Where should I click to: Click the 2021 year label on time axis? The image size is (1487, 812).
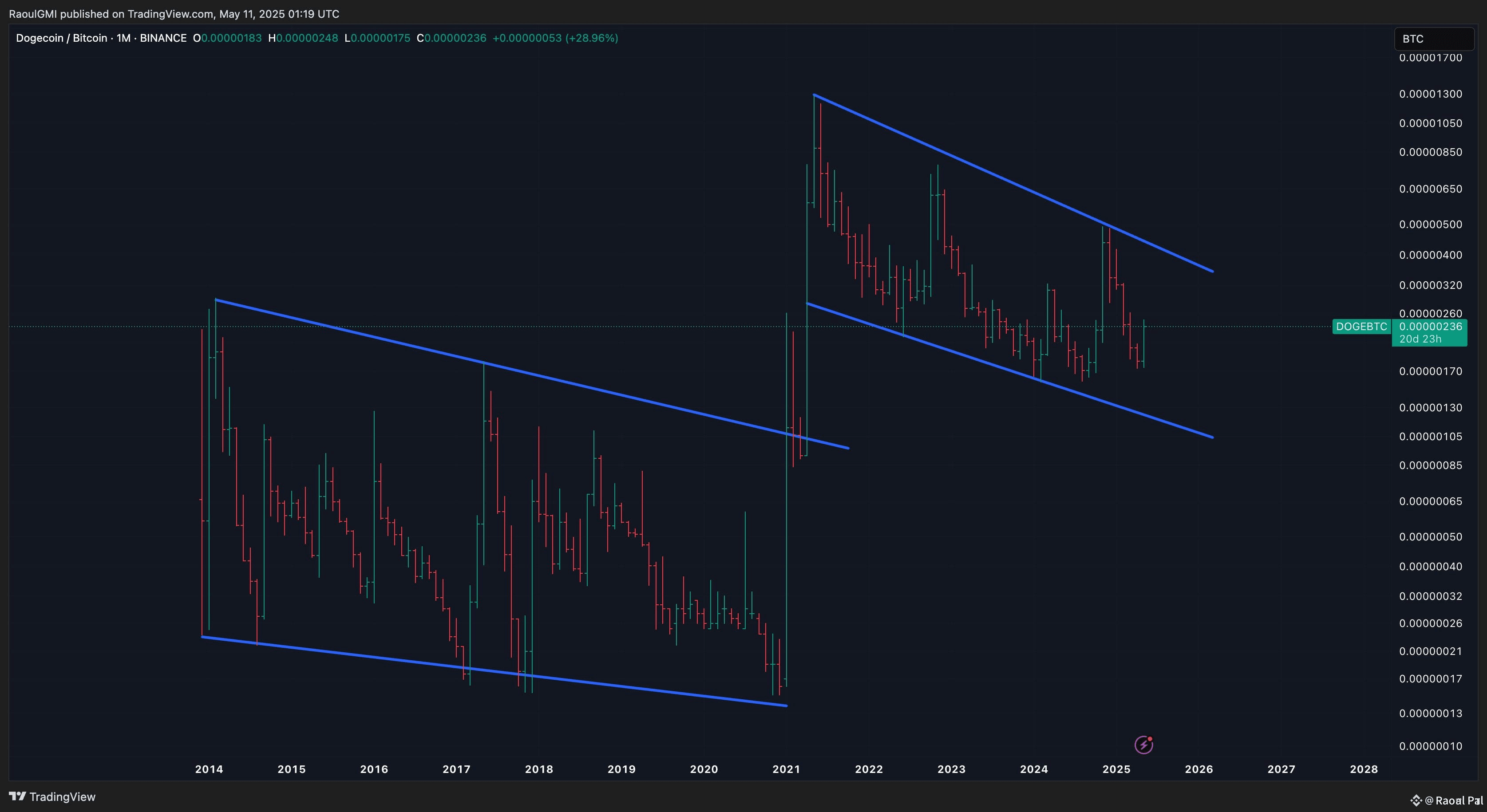[786, 769]
